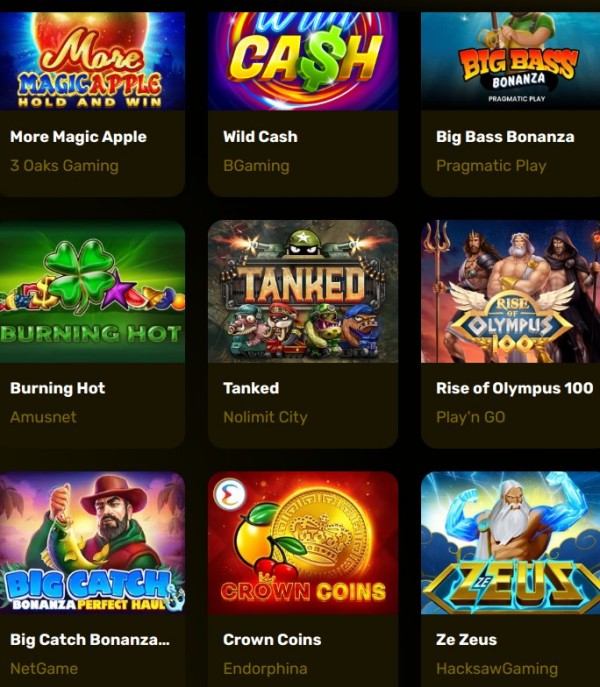Open Big Bass Bonanza game artwork
The width and height of the screenshot is (600, 687).
coord(511,61)
